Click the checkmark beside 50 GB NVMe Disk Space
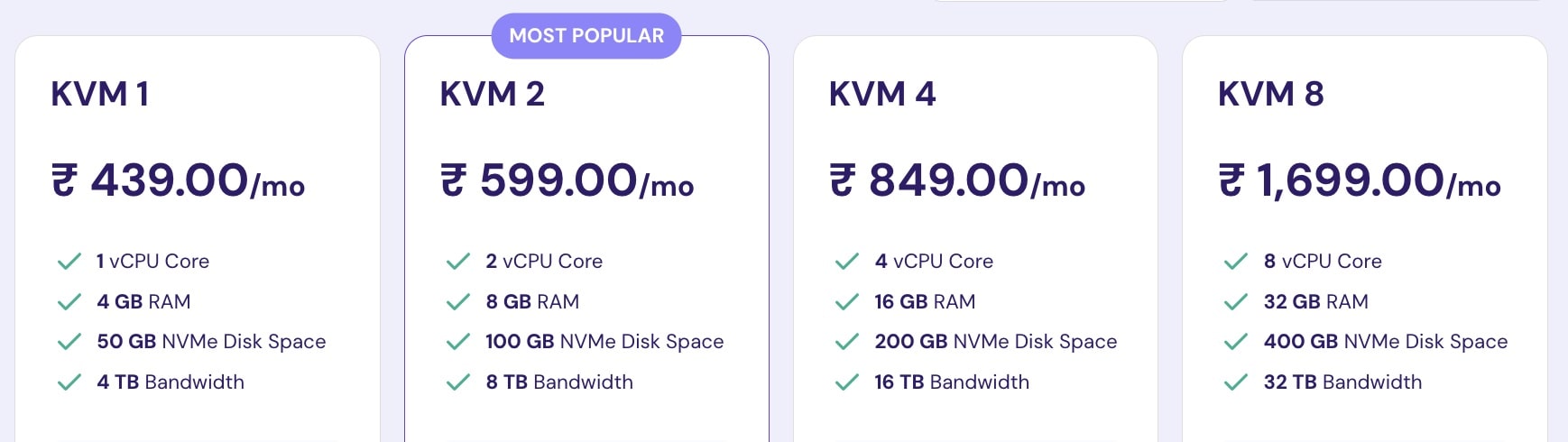 click(x=69, y=342)
